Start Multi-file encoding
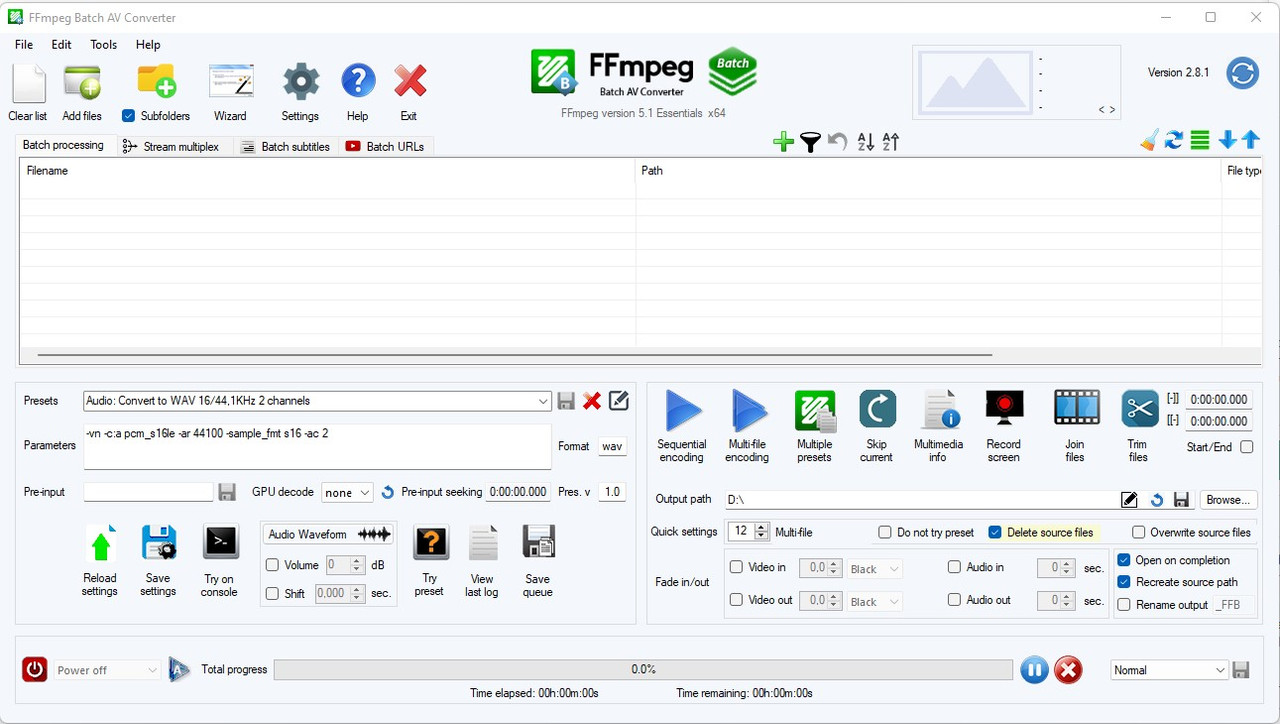This screenshot has height=724, width=1280. tap(748, 410)
